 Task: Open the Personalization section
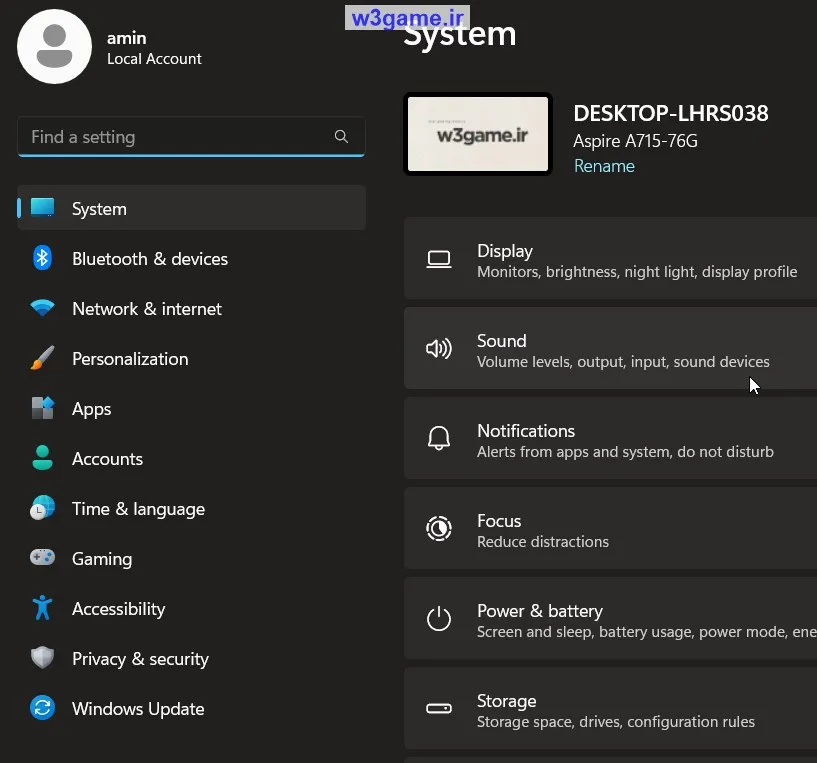[x=191, y=358]
